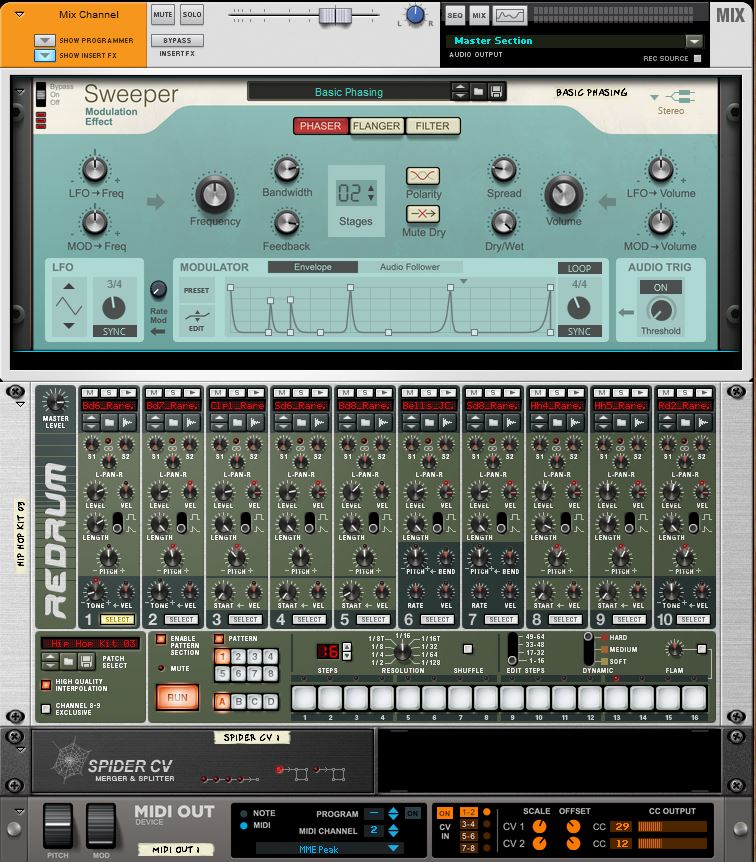This screenshot has width=756, height=862.
Task: Solo the Mix Channel
Action: tap(192, 15)
